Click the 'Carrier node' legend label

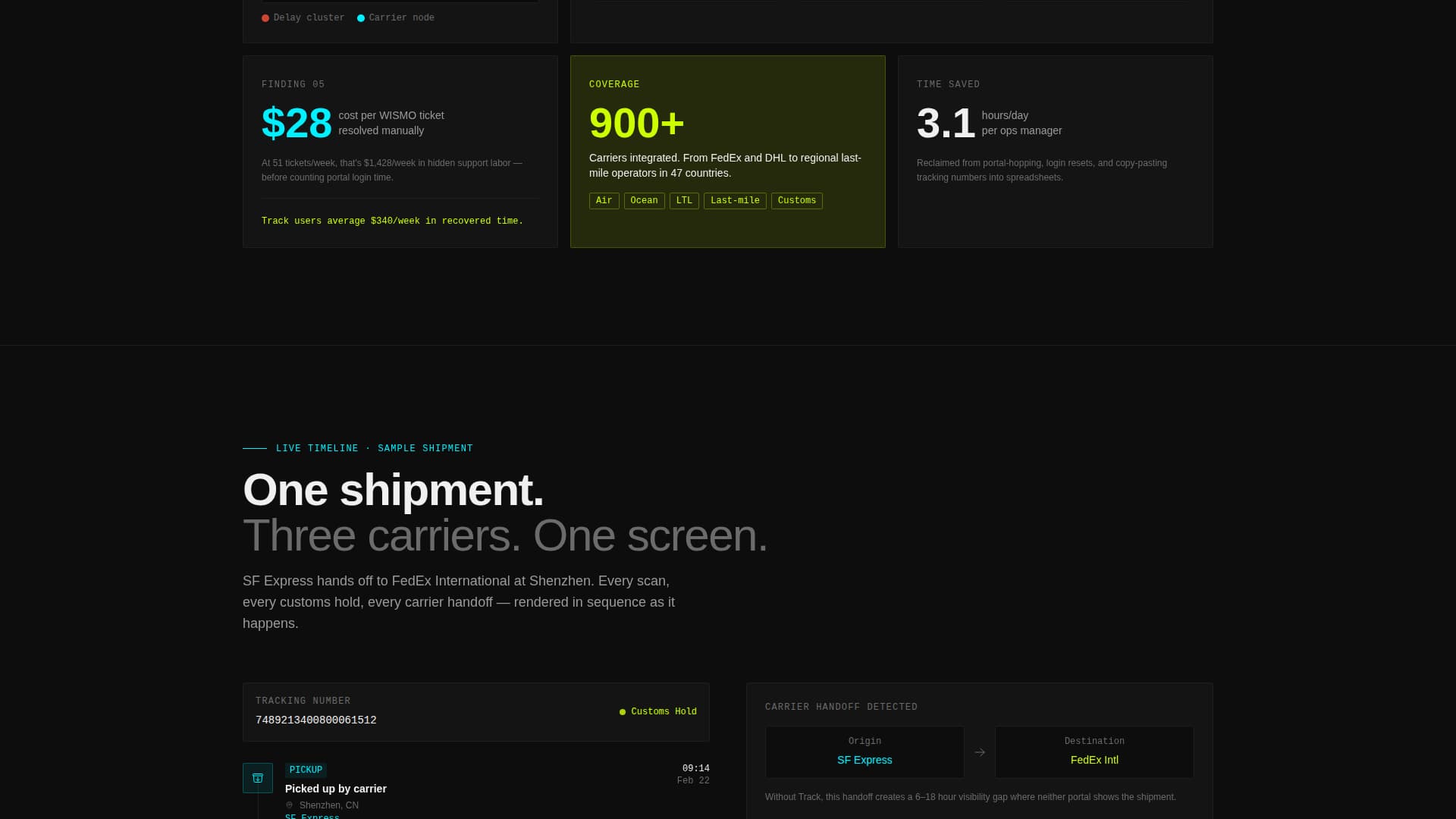point(402,18)
